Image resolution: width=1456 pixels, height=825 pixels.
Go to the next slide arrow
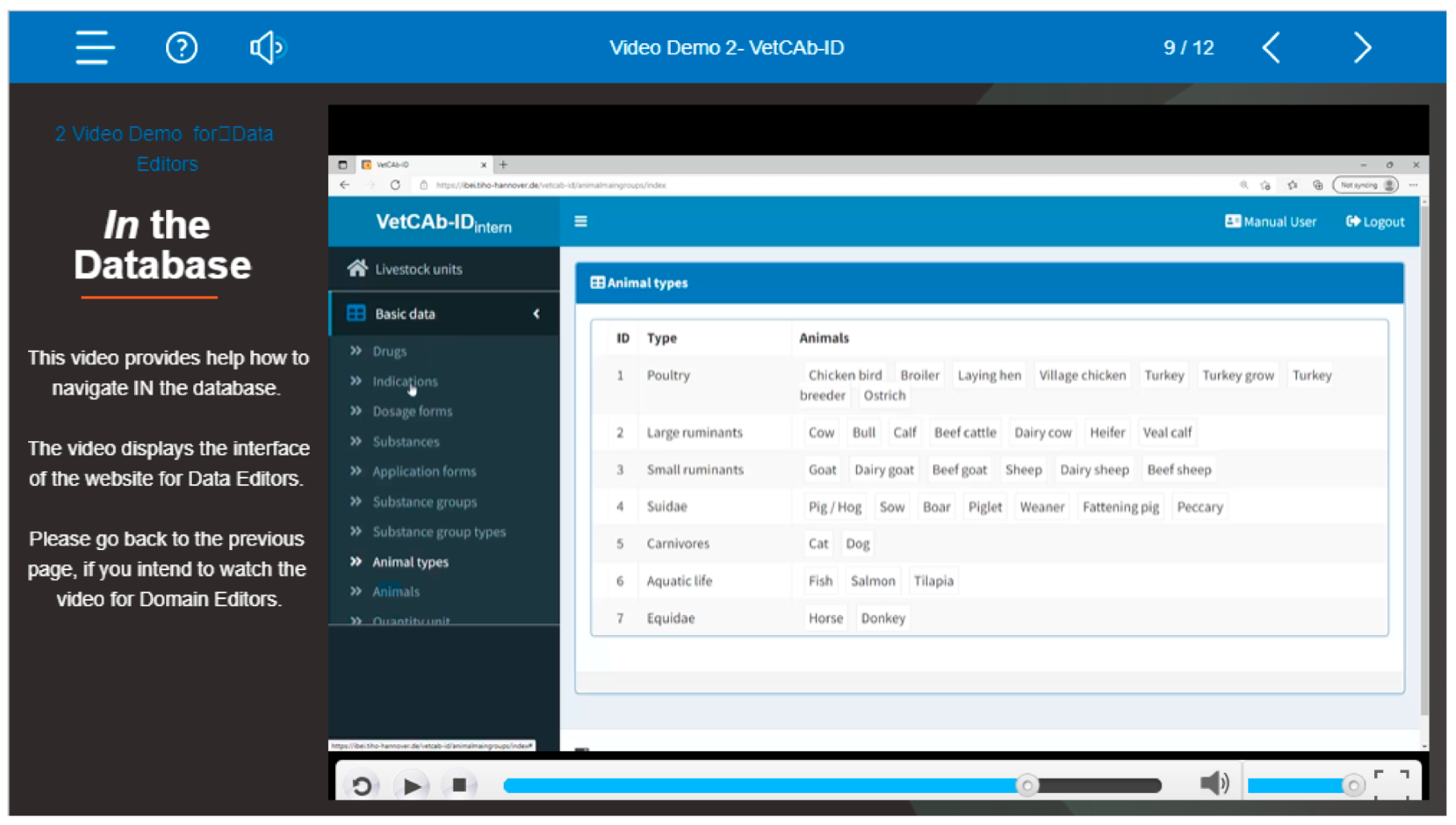tap(1361, 47)
